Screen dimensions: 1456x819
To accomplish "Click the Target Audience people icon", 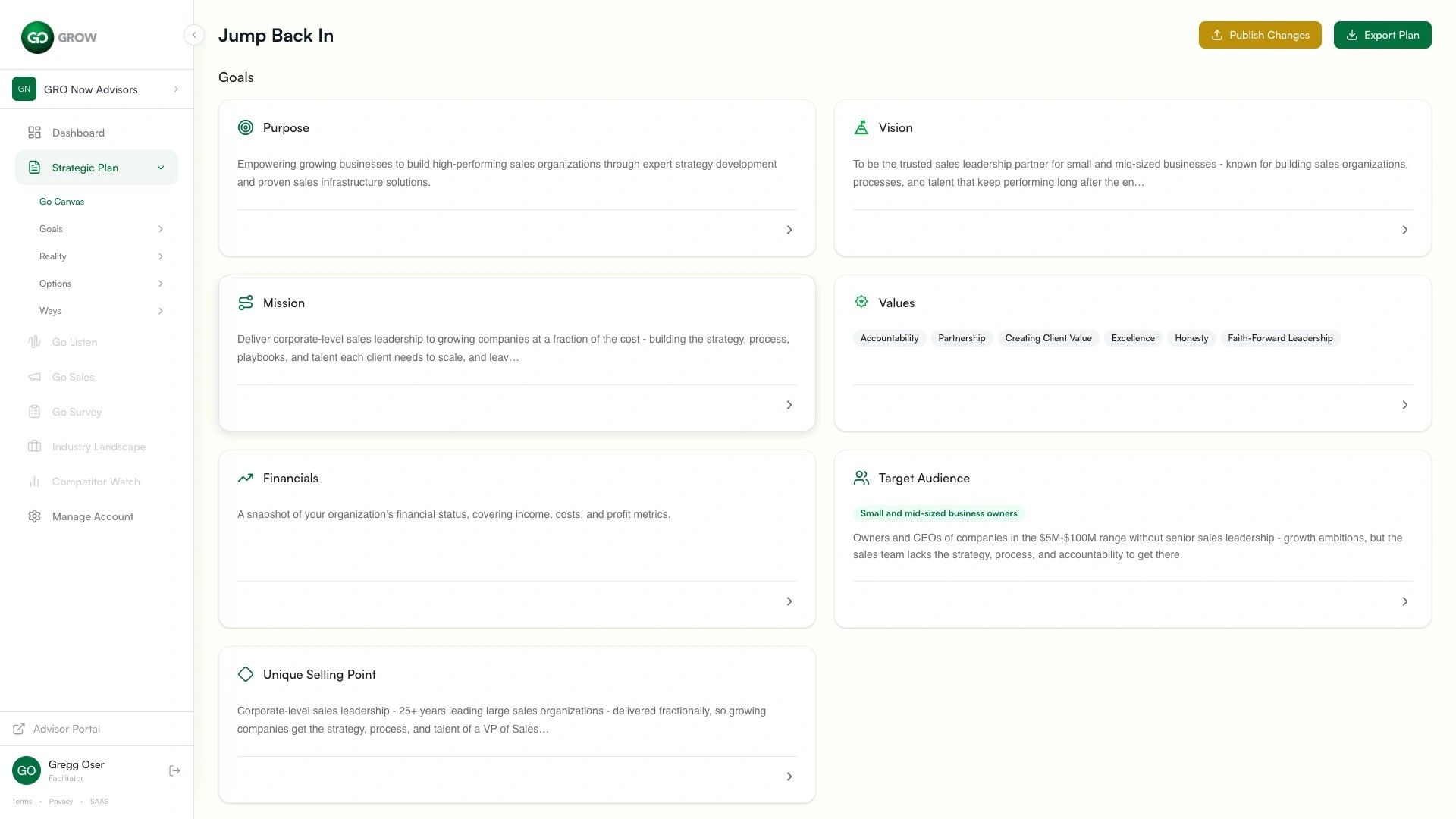I will pos(861,478).
